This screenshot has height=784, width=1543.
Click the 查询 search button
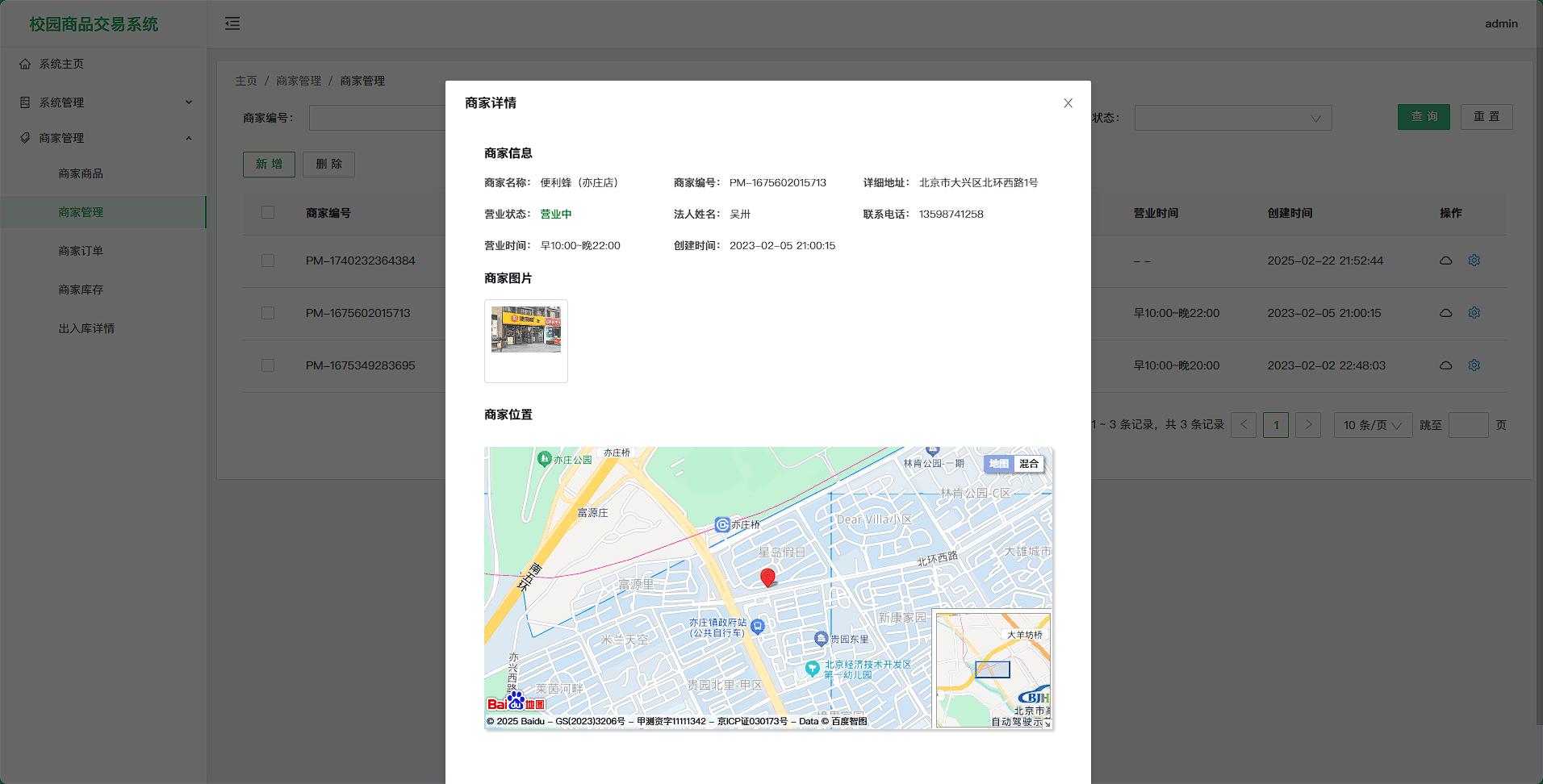click(x=1423, y=117)
